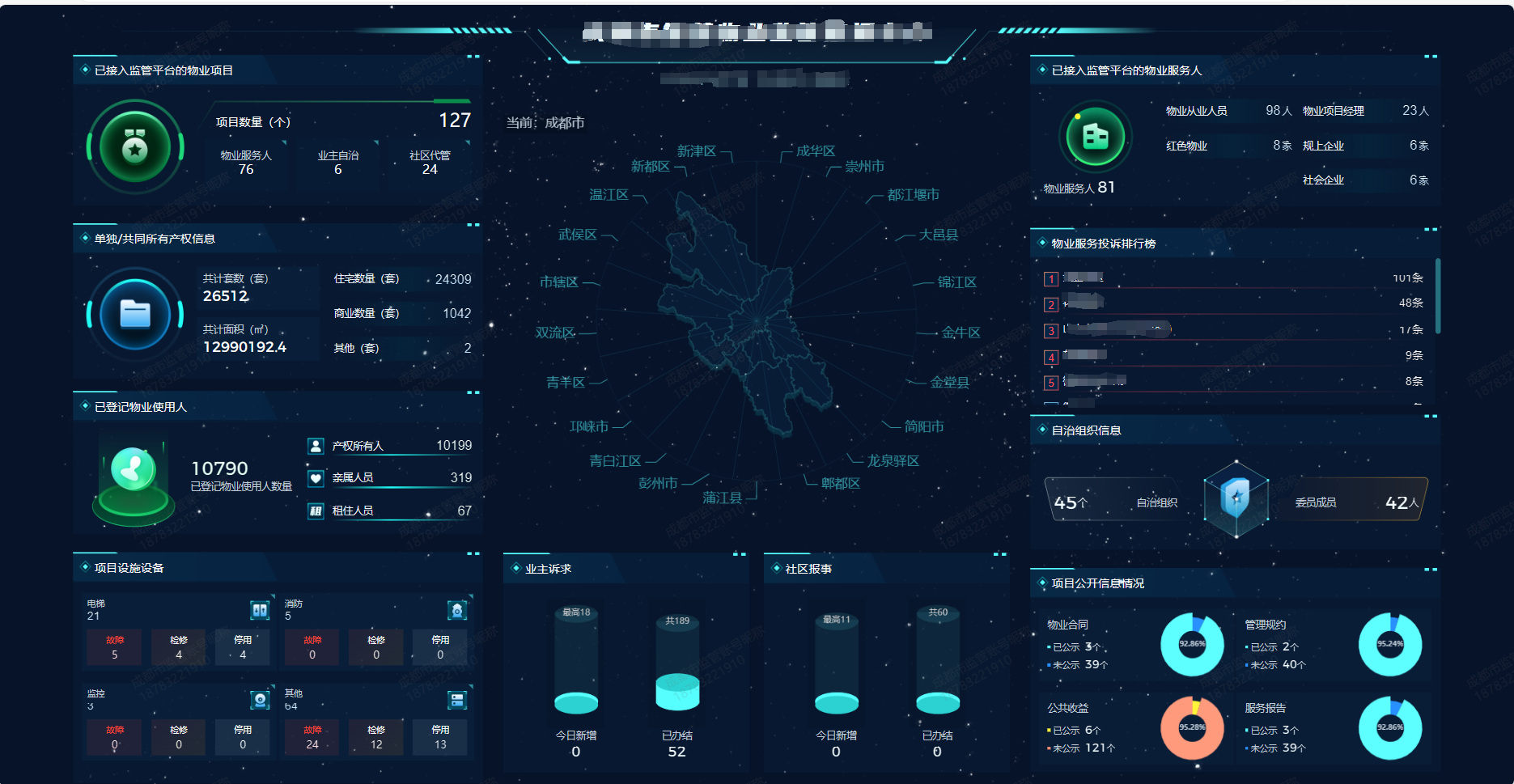This screenshot has width=1514, height=784.
Task: Select 武侯区 on the map
Action: (x=578, y=235)
